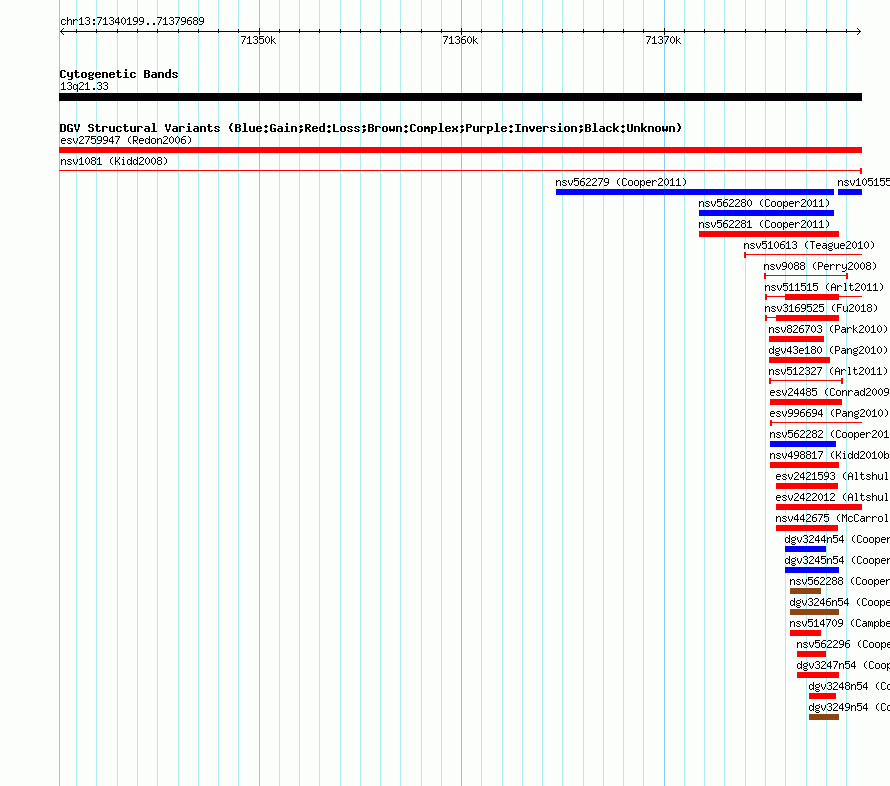
Task: Click the chr13:71340199..71379689 coordinates label
Action: pos(132,21)
